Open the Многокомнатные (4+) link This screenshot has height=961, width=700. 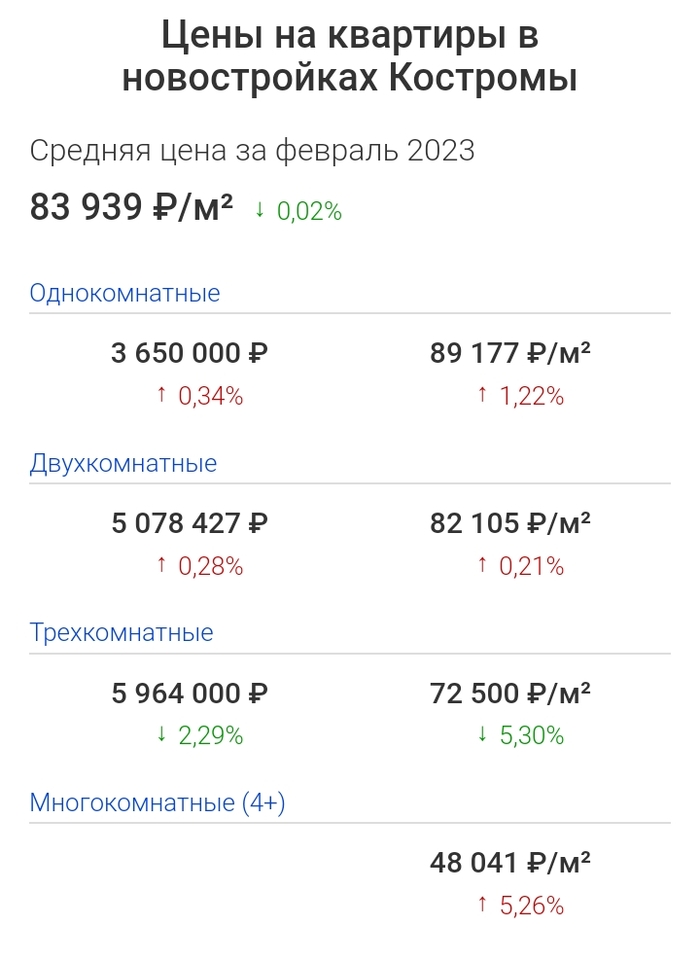coord(158,803)
